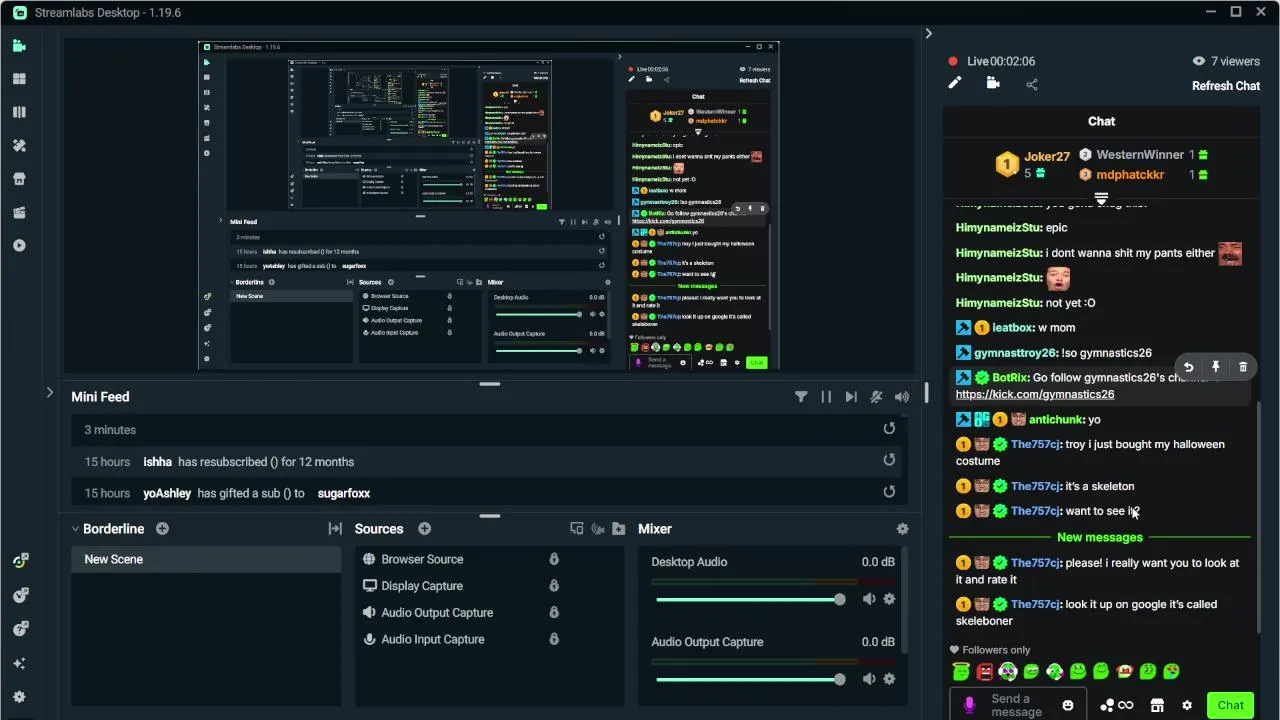Mute Mini Feed event sounds
The width and height of the screenshot is (1280, 720).
point(876,397)
